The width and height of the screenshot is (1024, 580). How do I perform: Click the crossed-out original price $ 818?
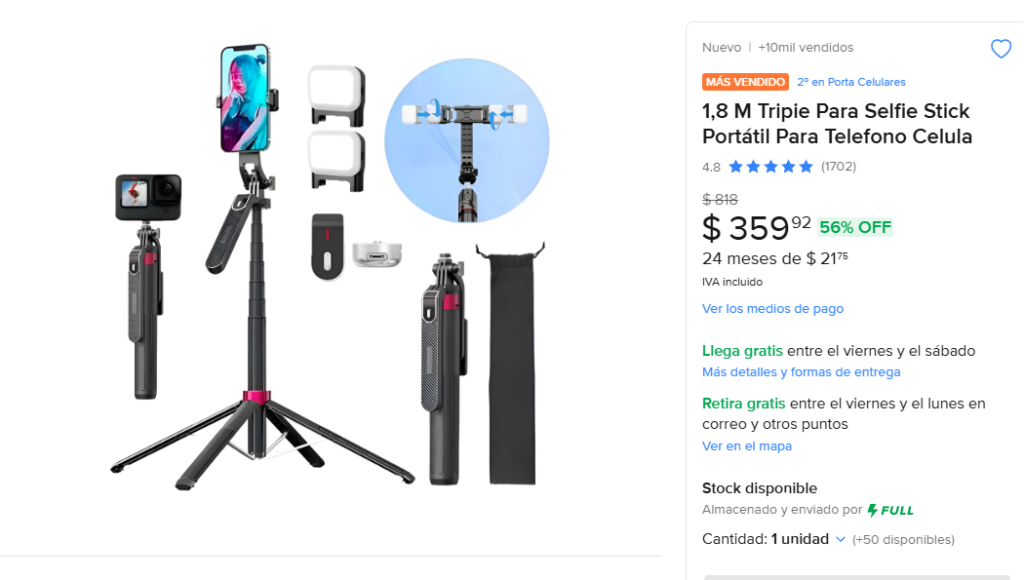(x=720, y=199)
